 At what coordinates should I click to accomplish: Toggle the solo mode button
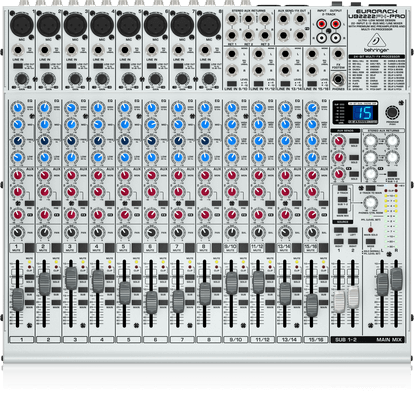(370, 242)
